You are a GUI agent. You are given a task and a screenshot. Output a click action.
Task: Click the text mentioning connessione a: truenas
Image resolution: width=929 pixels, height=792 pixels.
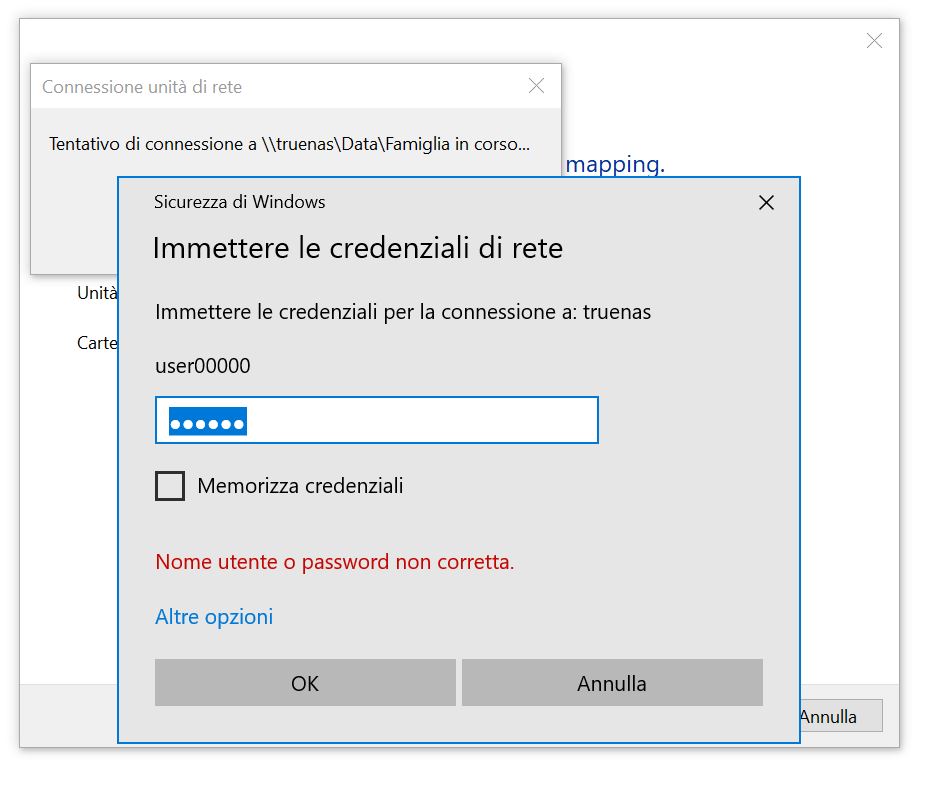(x=403, y=312)
